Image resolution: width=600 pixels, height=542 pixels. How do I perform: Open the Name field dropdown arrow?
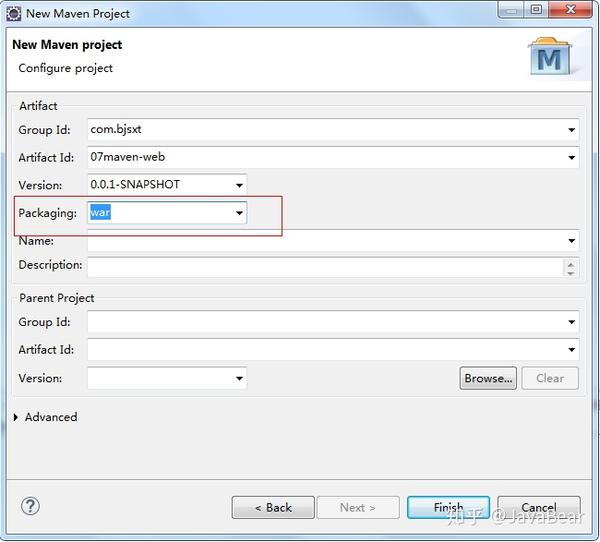[571, 241]
